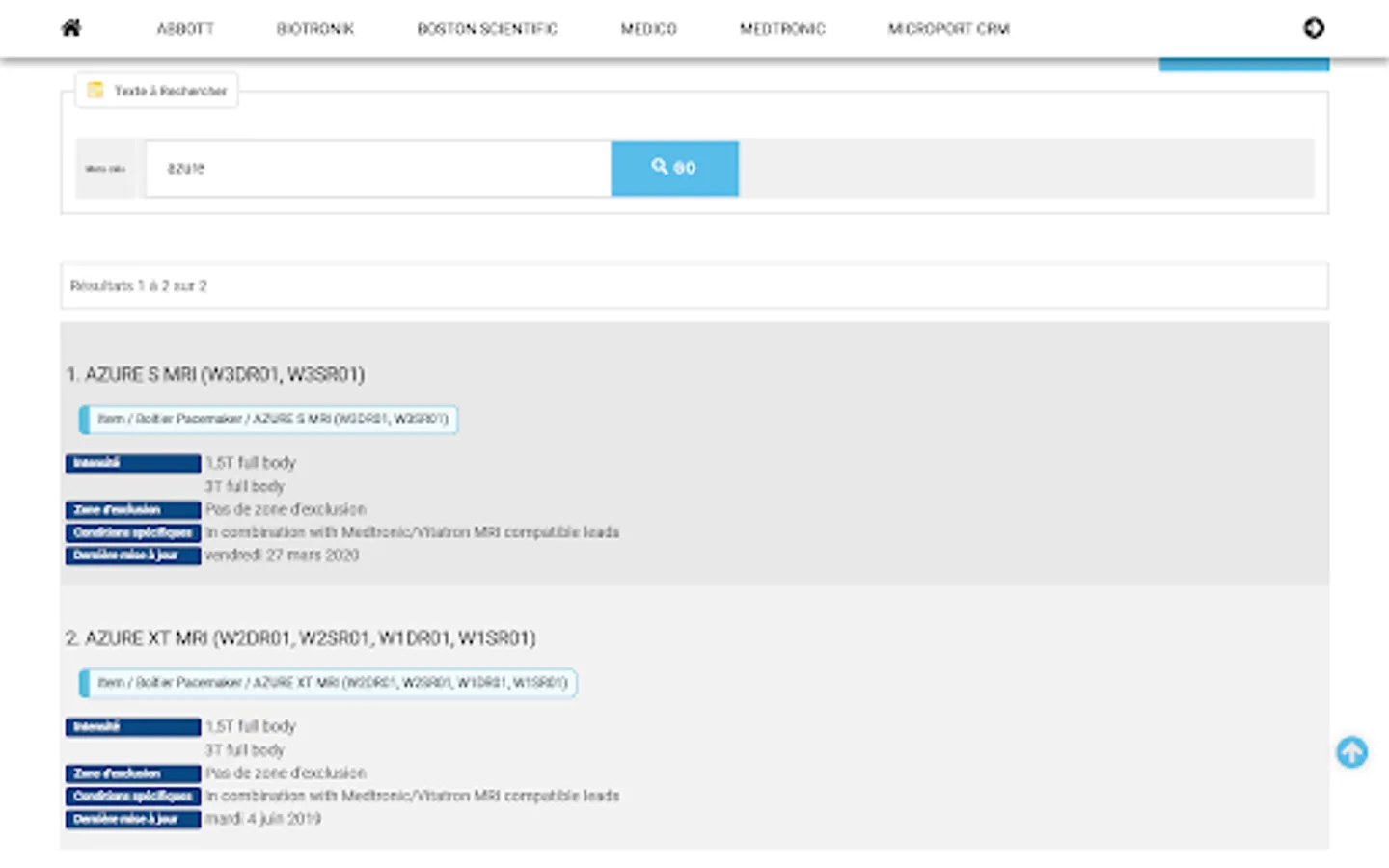The width and height of the screenshot is (1389, 868).
Task: Click 1,5T full body under AZURE S MRI
Action: 251,463
